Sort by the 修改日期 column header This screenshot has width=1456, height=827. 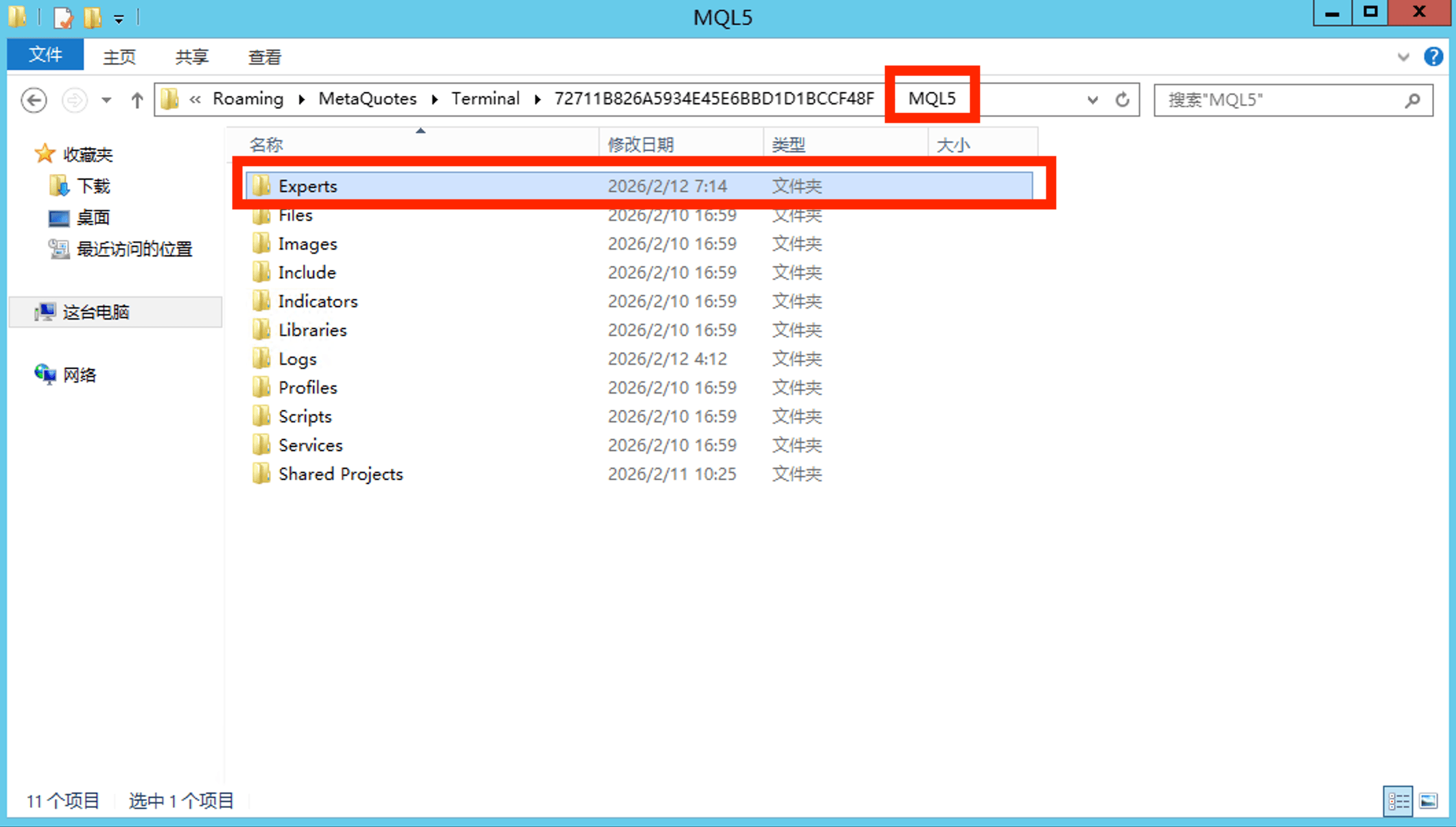point(640,145)
